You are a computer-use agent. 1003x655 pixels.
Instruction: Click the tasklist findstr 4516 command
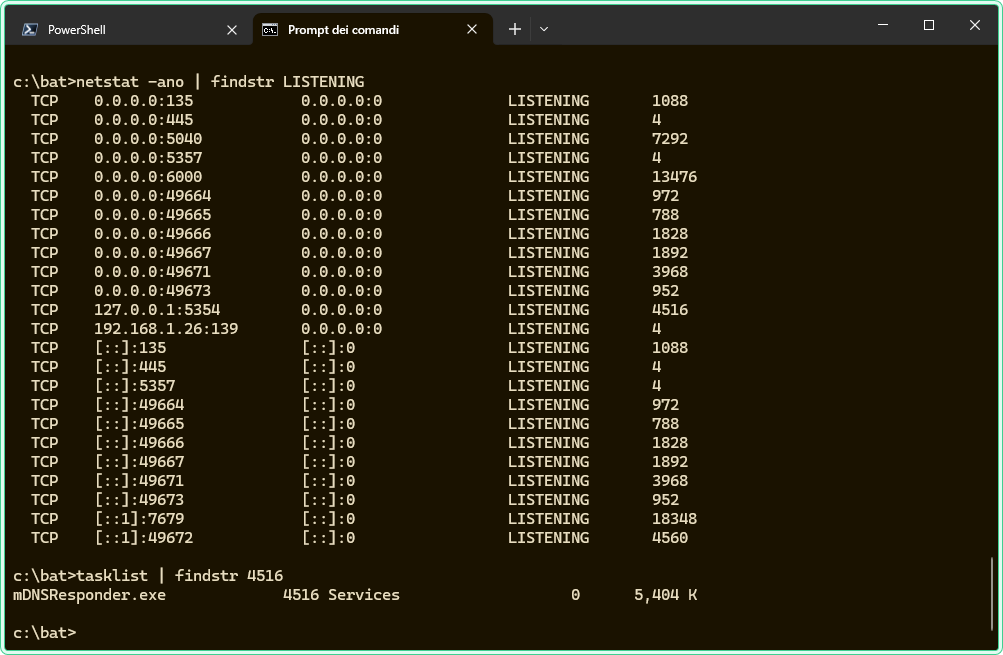148,576
